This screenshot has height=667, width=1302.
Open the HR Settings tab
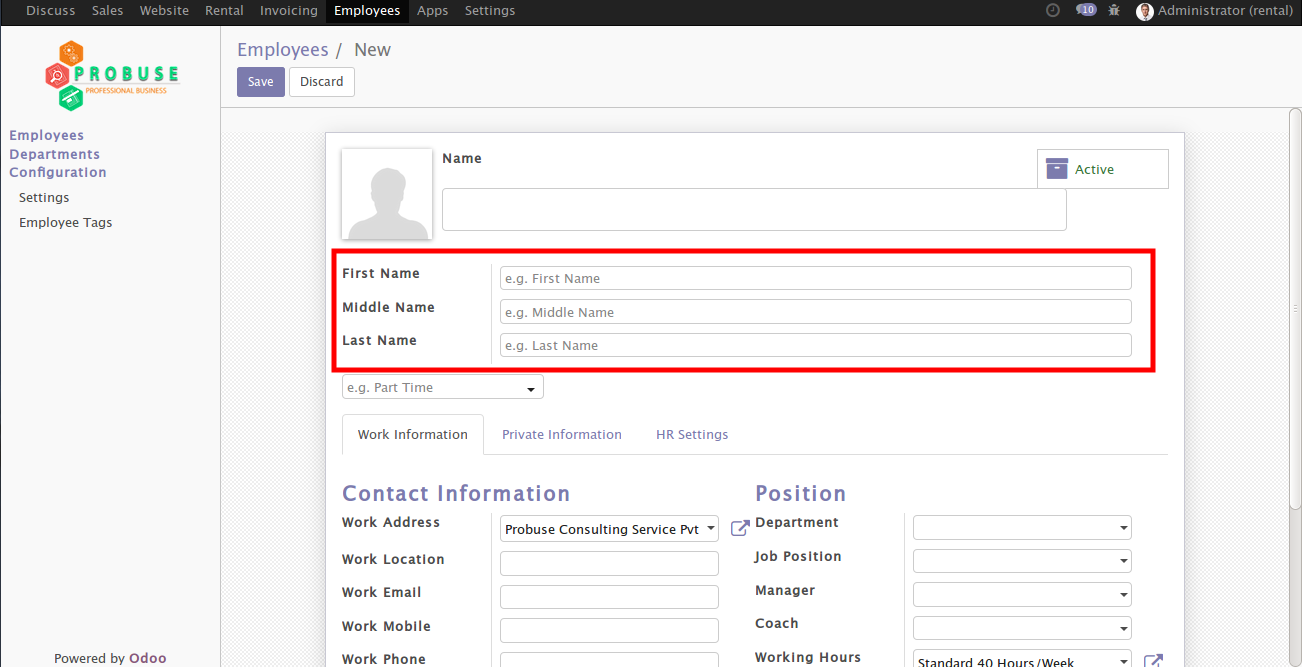point(692,434)
